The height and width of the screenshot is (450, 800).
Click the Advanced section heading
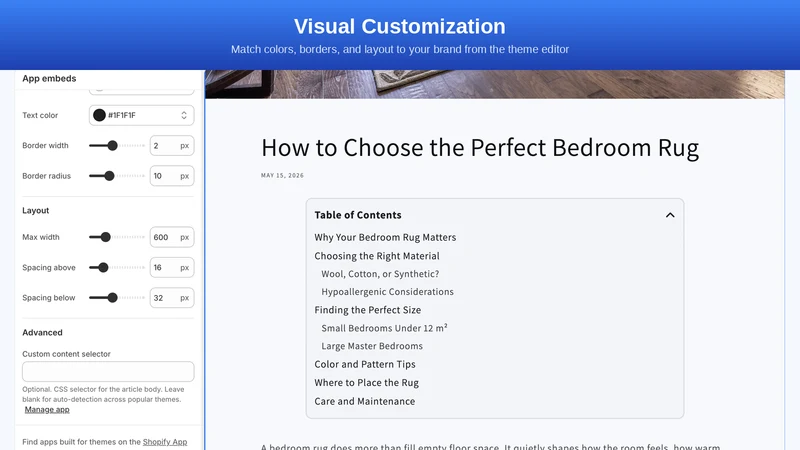(42, 333)
